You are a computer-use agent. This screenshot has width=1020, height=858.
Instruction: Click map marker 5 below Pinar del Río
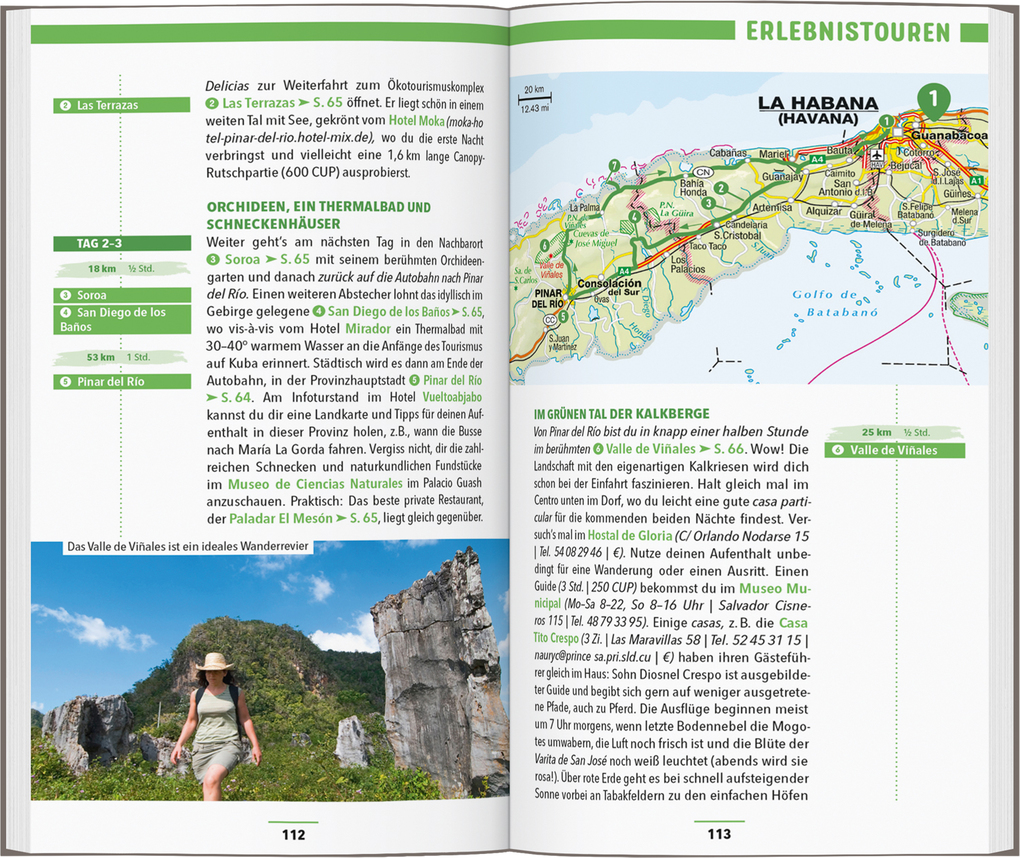563,317
